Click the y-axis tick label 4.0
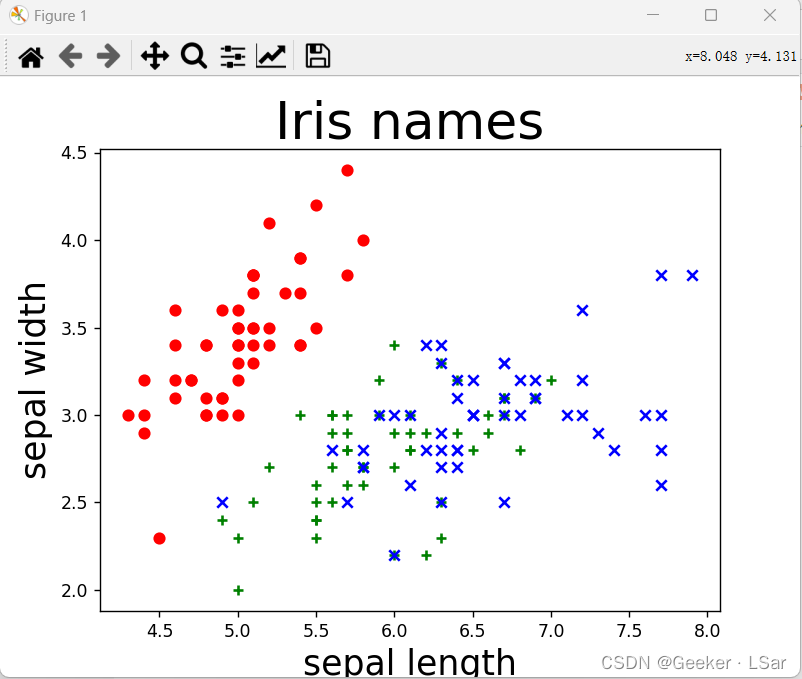802x679 pixels. pos(74,240)
